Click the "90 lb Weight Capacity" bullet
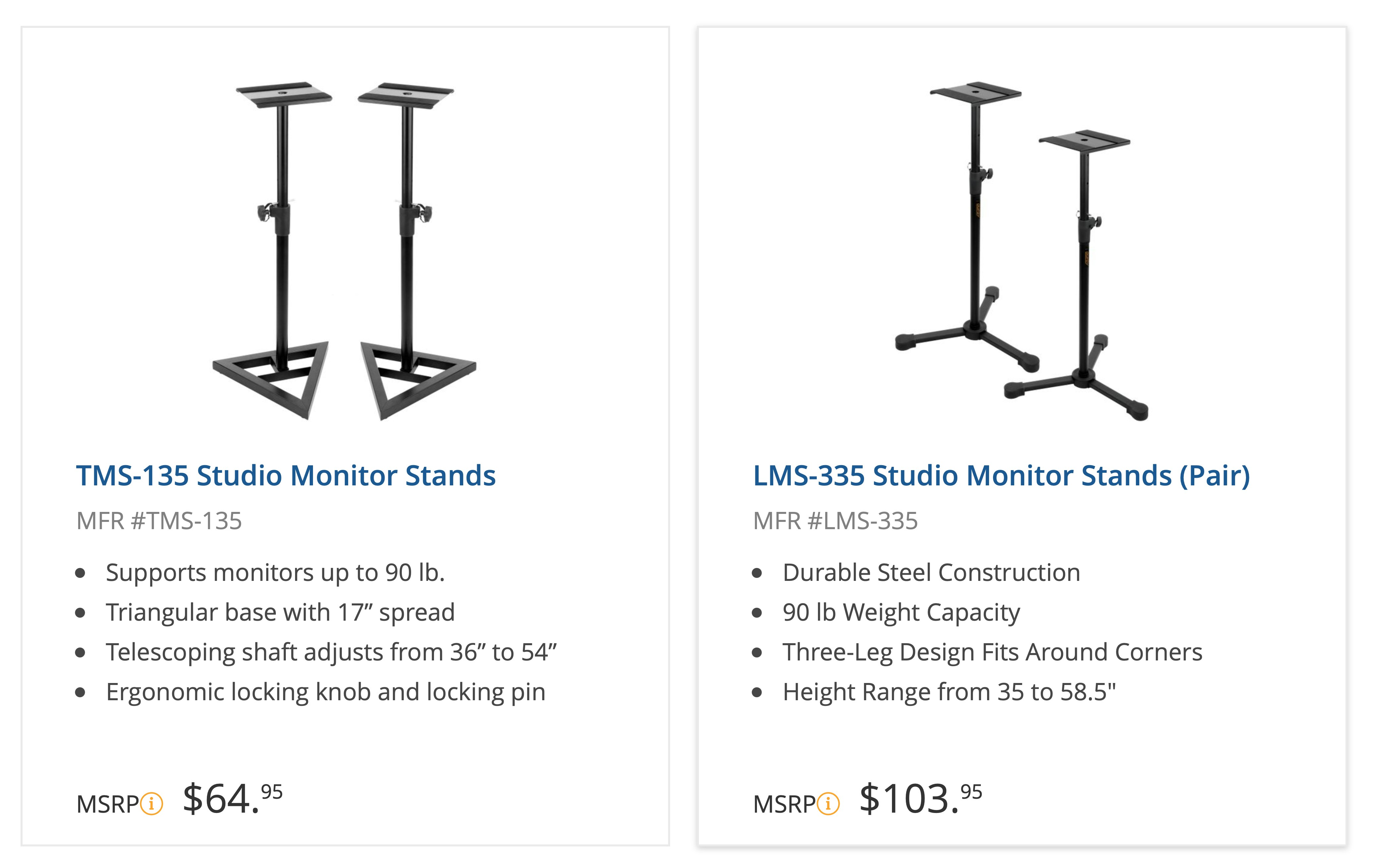Screen dimensions: 1378x868 [901, 612]
